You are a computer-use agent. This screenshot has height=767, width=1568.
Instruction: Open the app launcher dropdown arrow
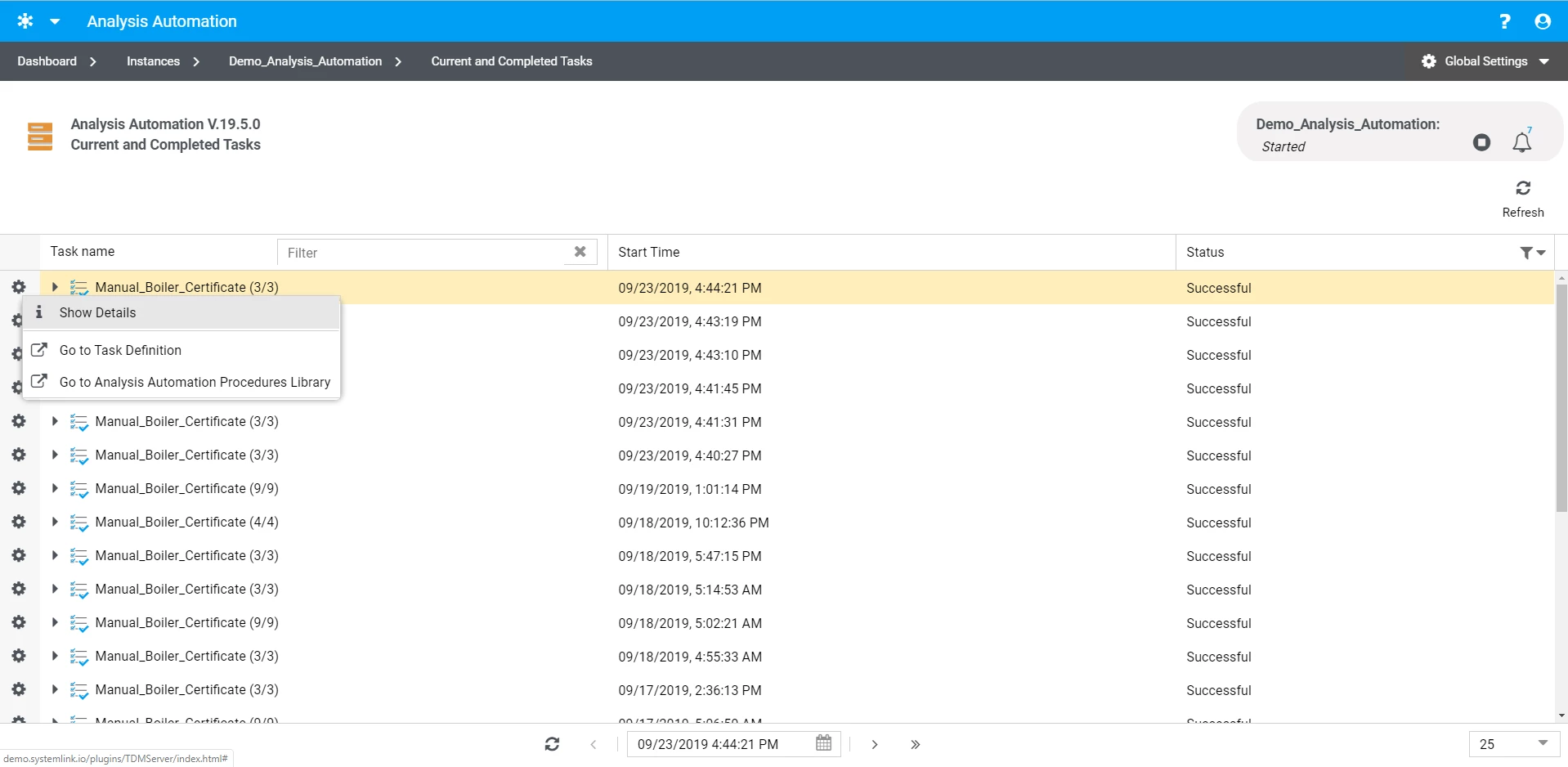[55, 21]
